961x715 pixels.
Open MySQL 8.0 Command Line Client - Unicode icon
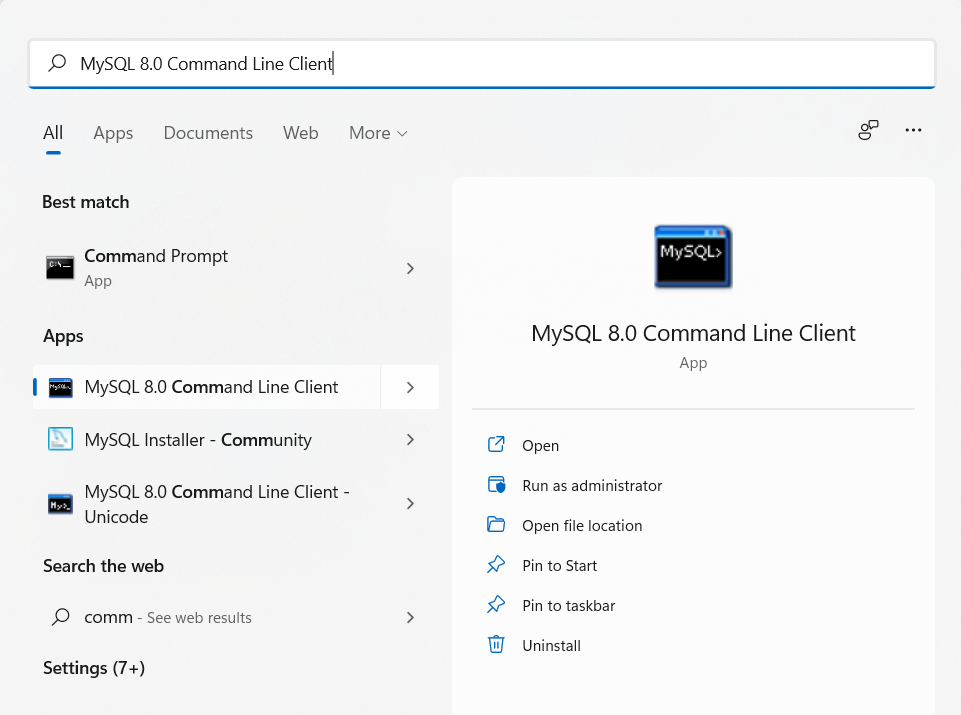tap(60, 503)
